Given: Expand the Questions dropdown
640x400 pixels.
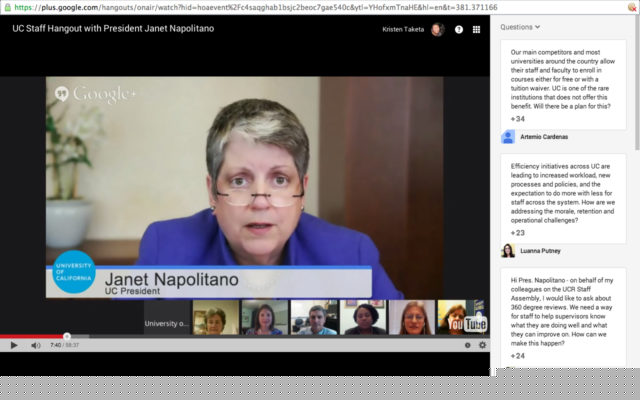Looking at the screenshot, I should pos(520,27).
